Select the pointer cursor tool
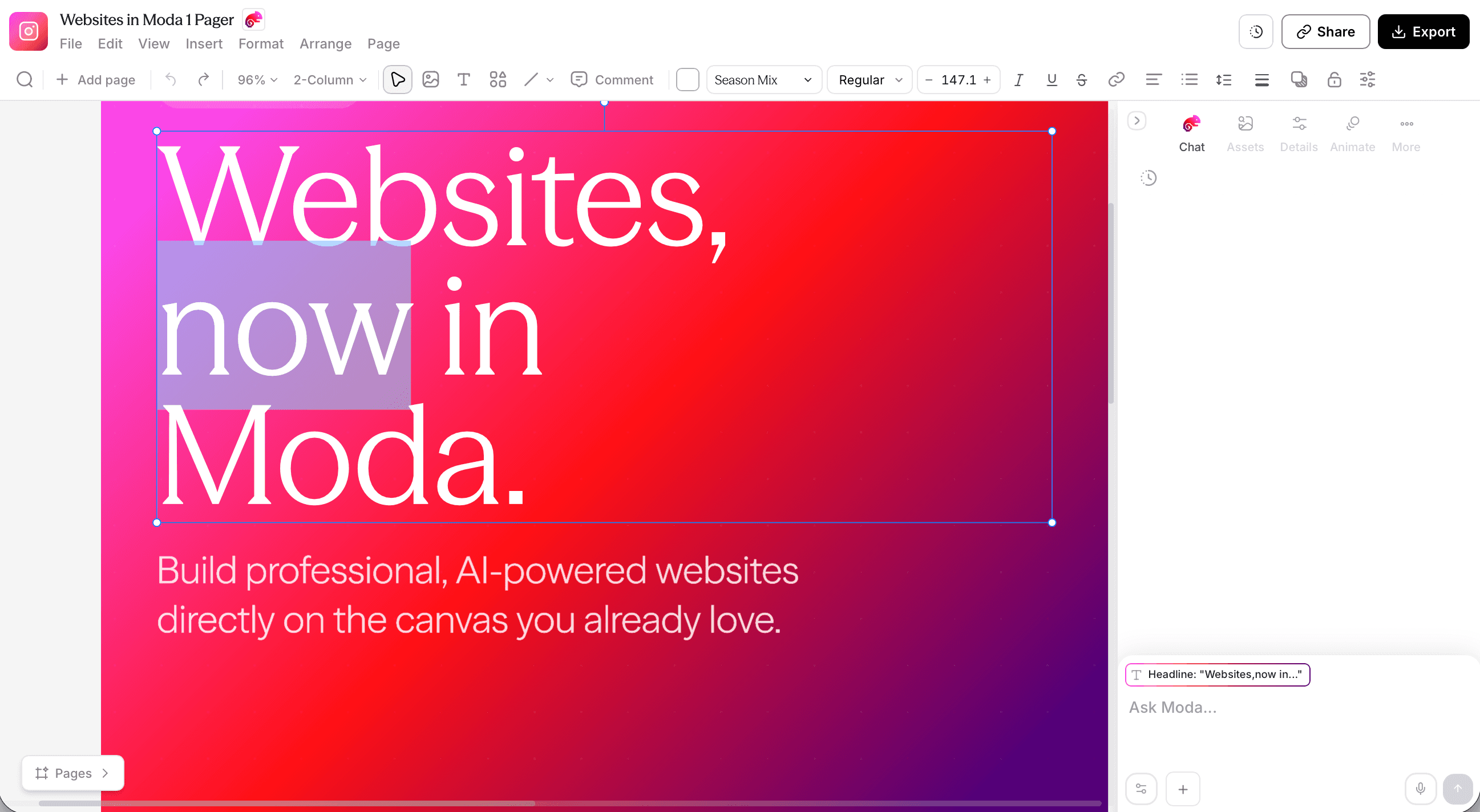The height and width of the screenshot is (812, 1480). click(x=398, y=79)
